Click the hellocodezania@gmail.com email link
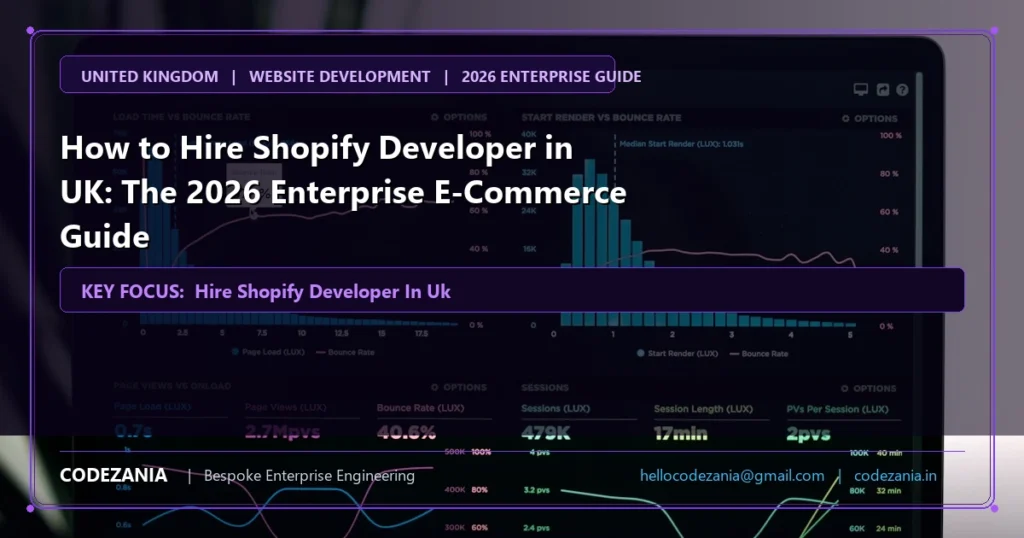1024x538 pixels. pos(731,476)
